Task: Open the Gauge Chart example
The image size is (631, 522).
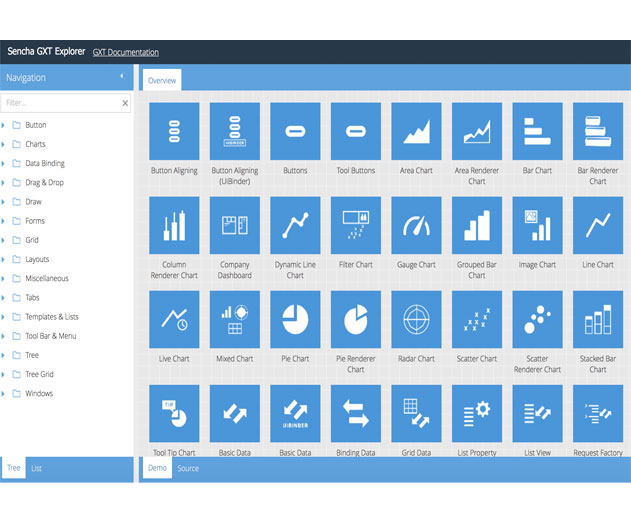Action: [416, 225]
